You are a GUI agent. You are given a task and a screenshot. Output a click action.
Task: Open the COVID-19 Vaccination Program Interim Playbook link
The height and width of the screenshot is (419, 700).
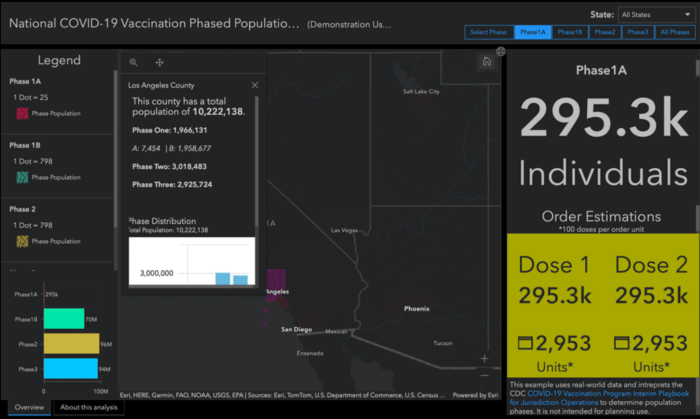pyautogui.click(x=599, y=398)
